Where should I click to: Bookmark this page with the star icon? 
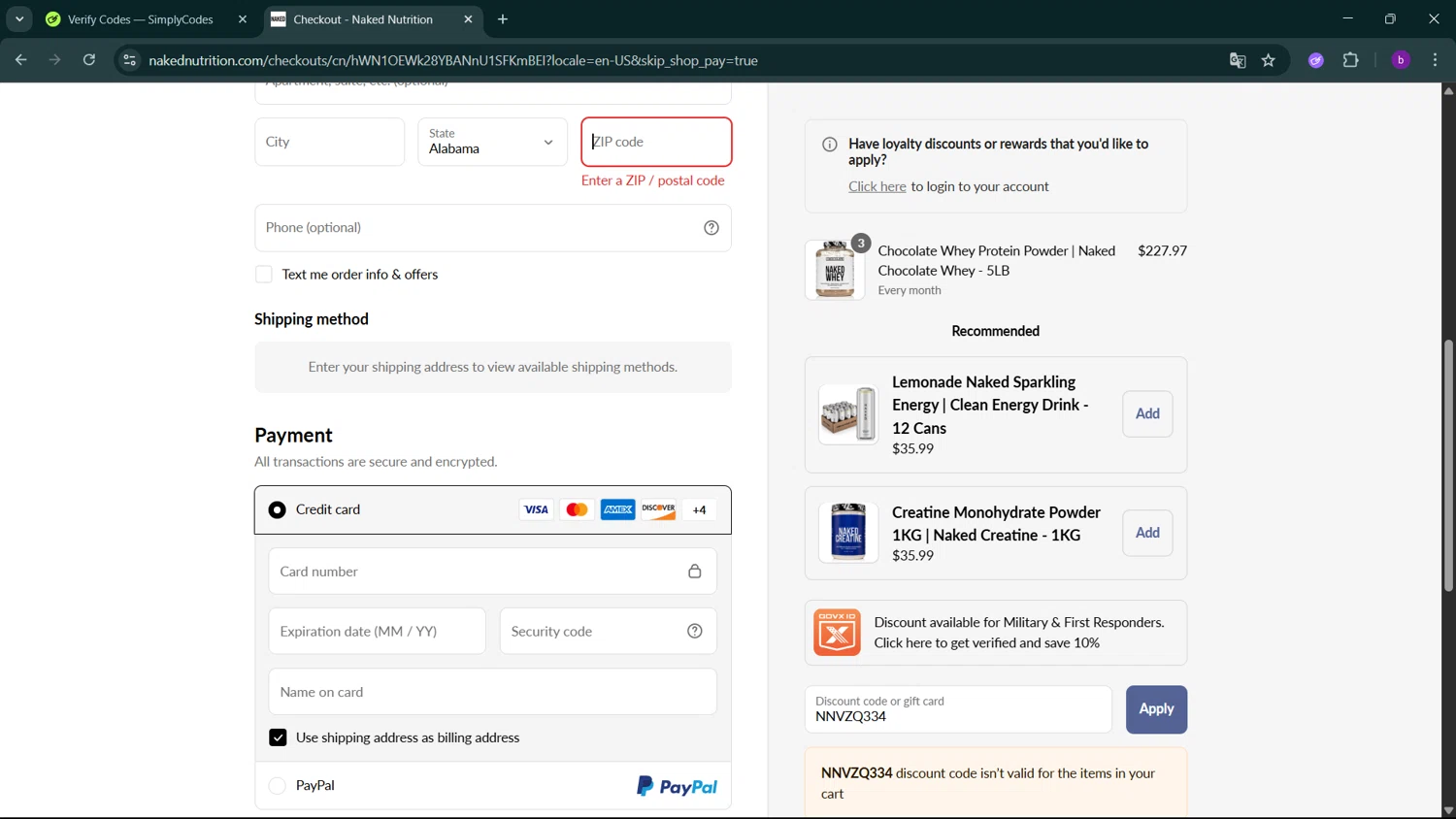click(1268, 60)
